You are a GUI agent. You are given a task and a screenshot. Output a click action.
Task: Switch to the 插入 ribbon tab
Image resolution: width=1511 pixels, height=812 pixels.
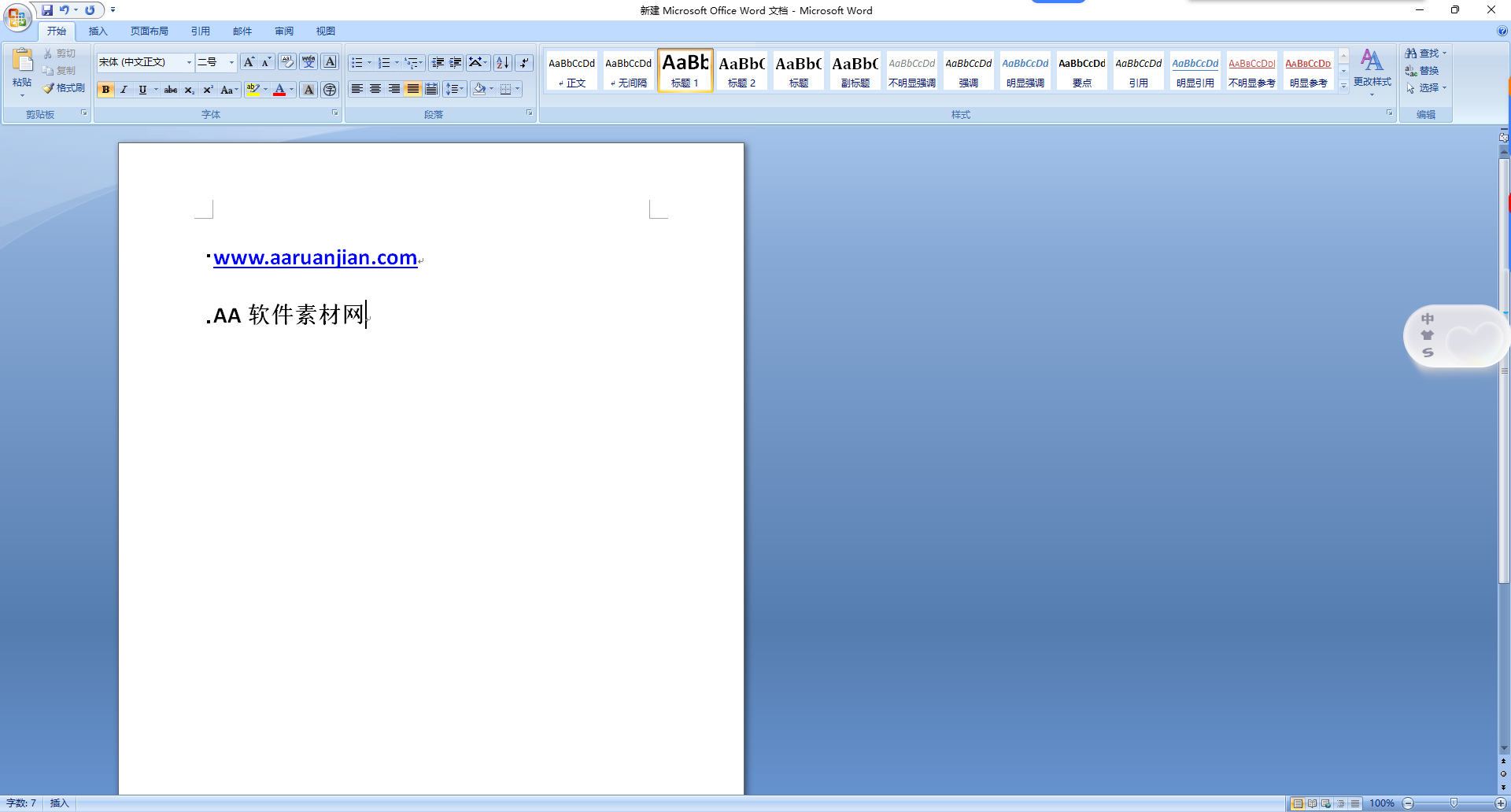pyautogui.click(x=98, y=31)
